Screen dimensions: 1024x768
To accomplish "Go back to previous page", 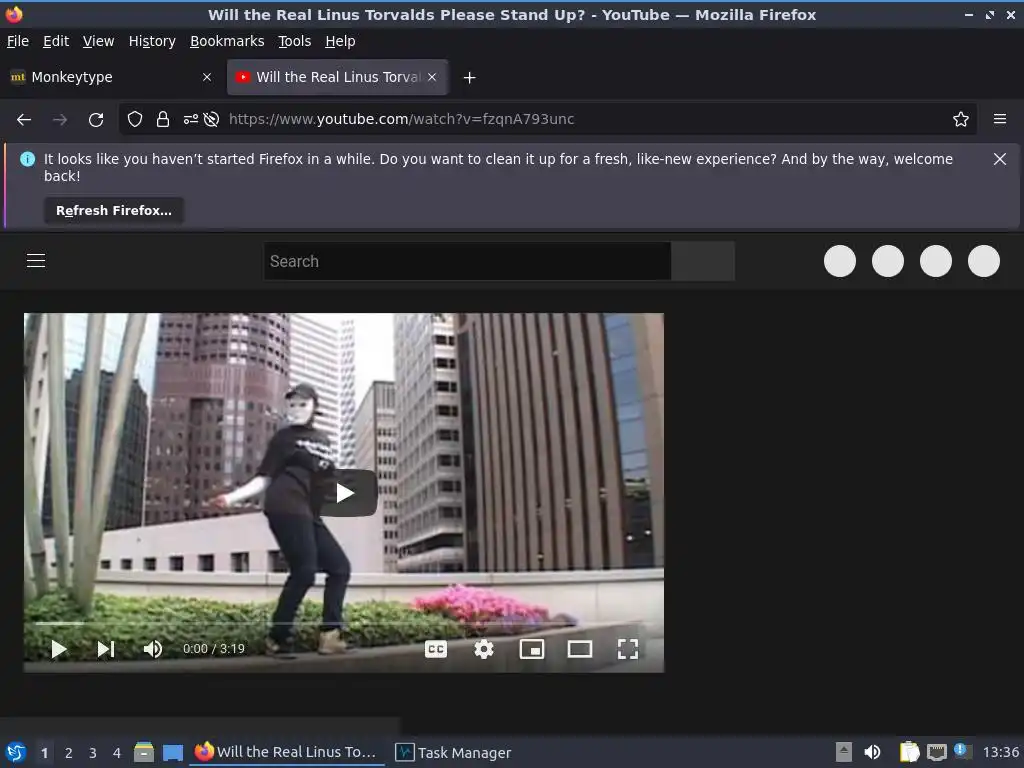I will point(24,120).
